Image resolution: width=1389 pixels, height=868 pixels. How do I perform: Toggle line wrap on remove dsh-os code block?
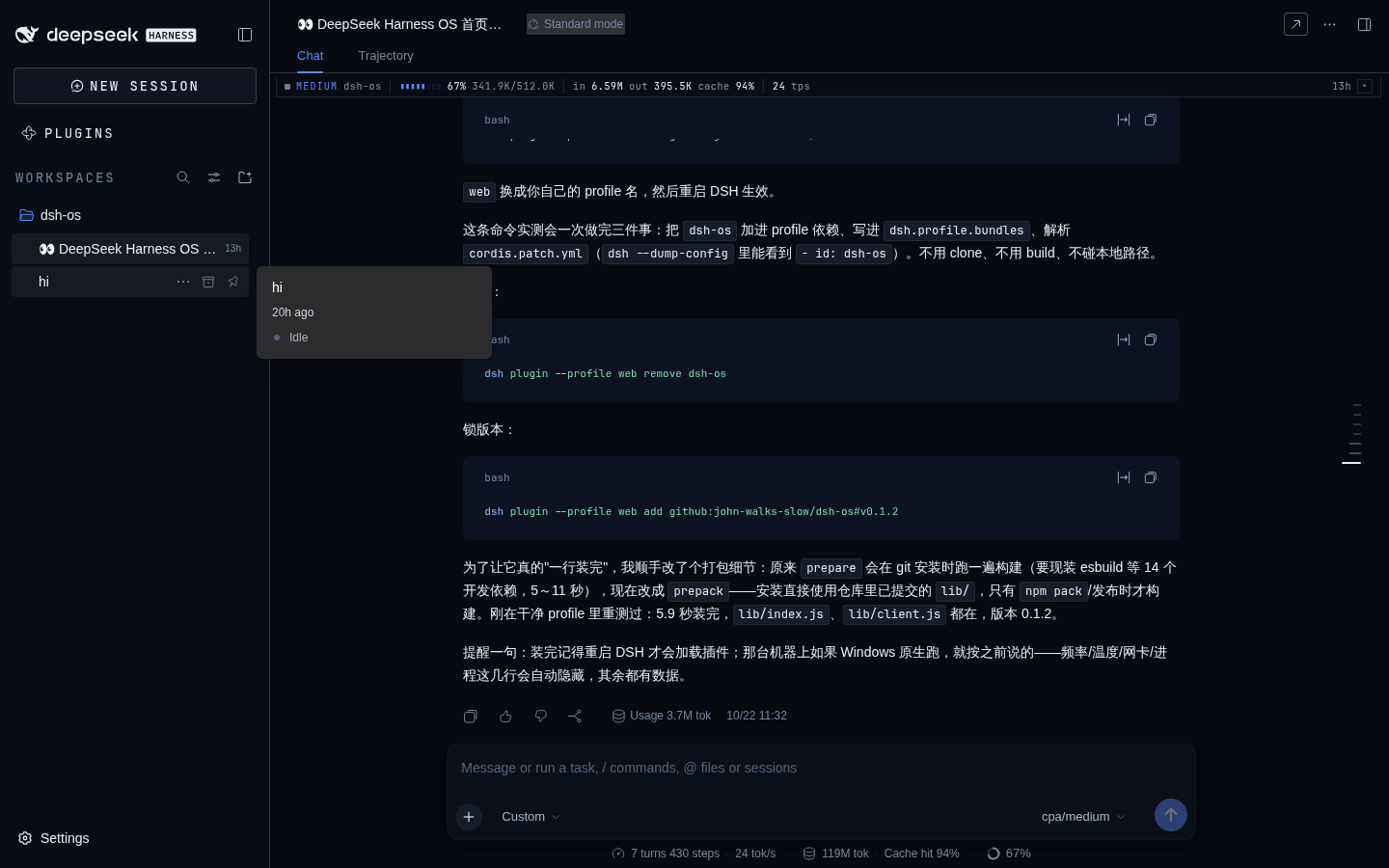point(1124,339)
